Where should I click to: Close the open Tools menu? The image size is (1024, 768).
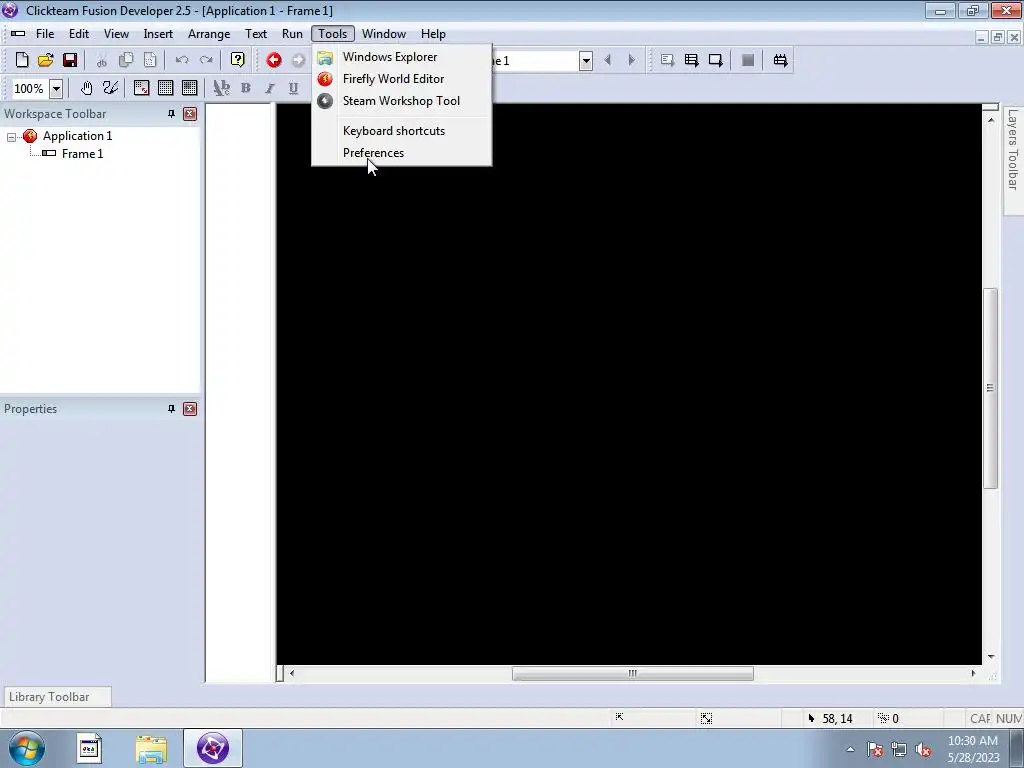332,34
